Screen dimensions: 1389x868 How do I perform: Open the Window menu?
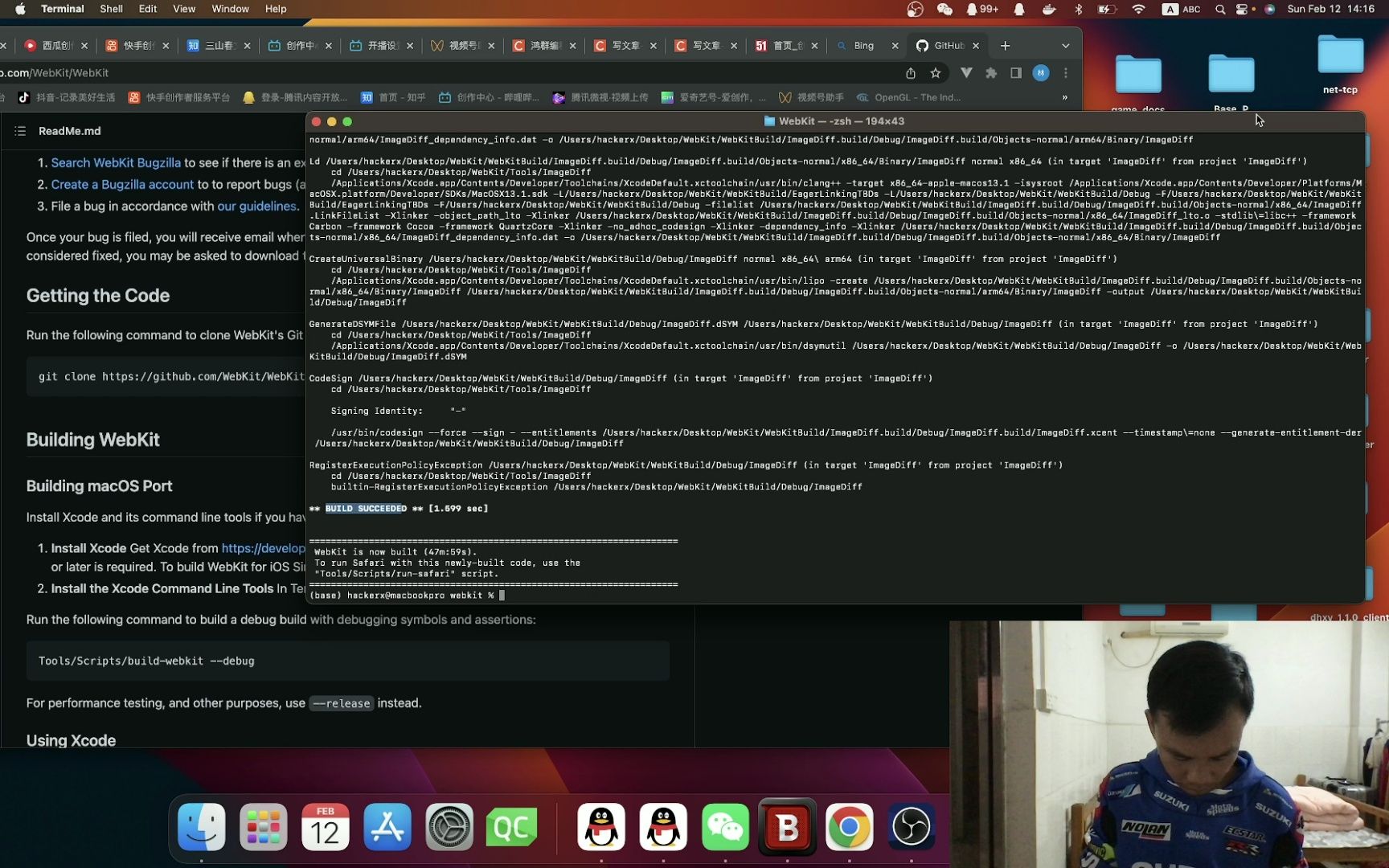click(x=230, y=9)
